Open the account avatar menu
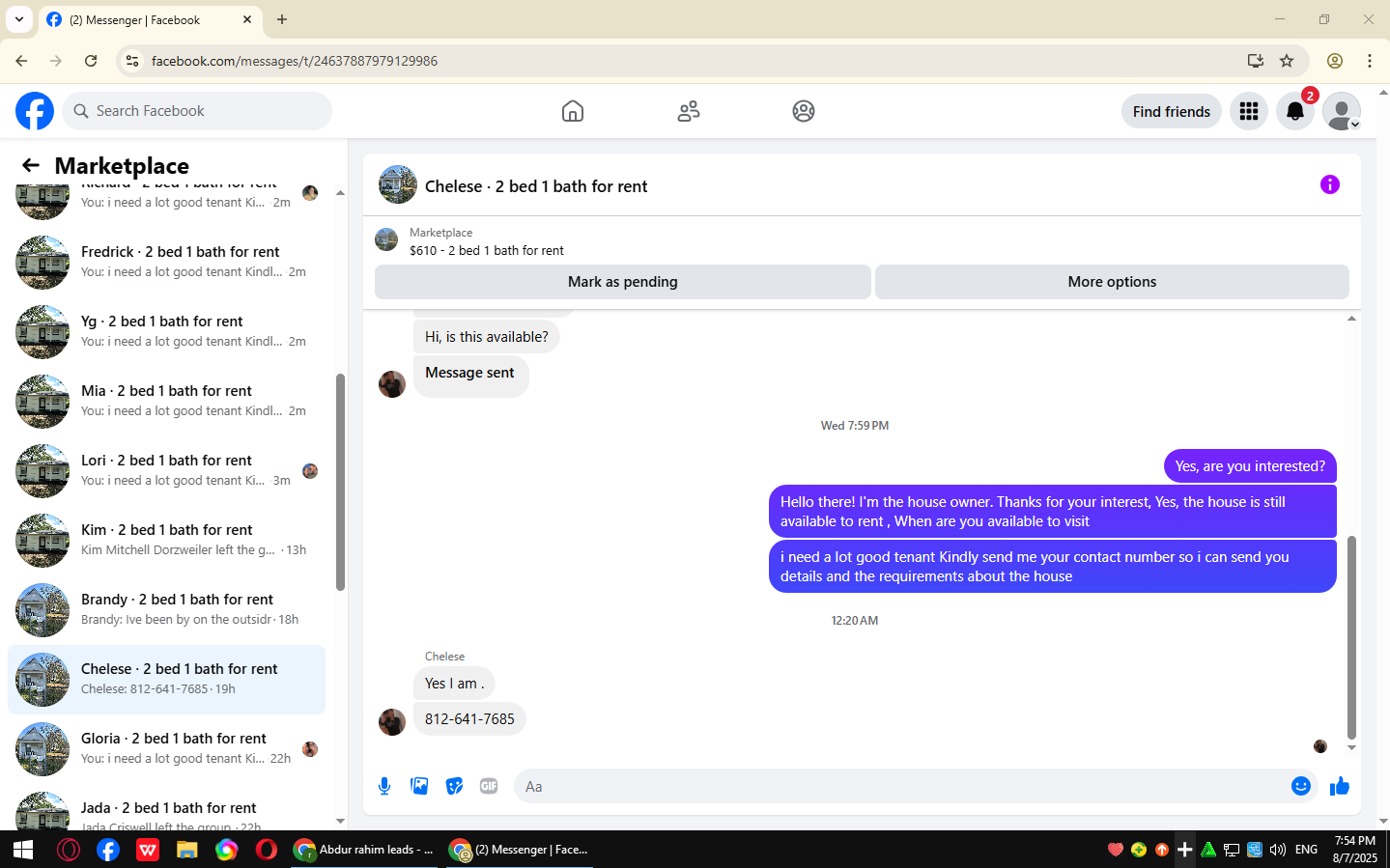This screenshot has height=868, width=1390. pyautogui.click(x=1342, y=111)
